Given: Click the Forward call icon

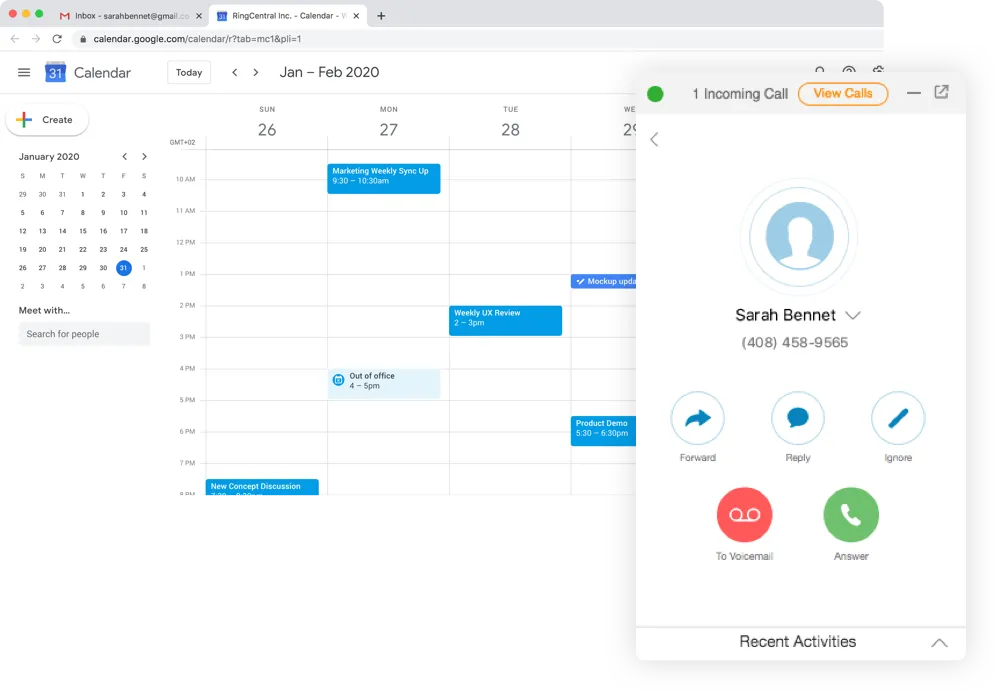Looking at the screenshot, I should pos(697,417).
